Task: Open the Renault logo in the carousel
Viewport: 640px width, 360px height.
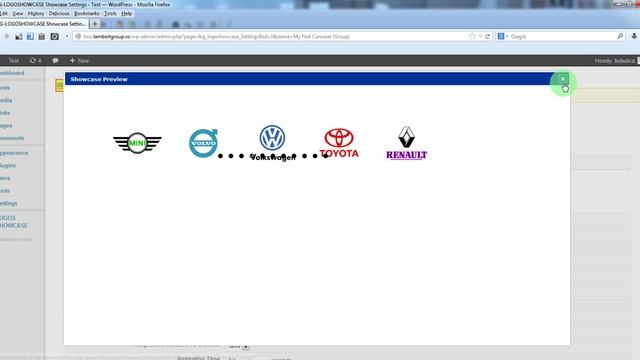Action: pyautogui.click(x=407, y=143)
